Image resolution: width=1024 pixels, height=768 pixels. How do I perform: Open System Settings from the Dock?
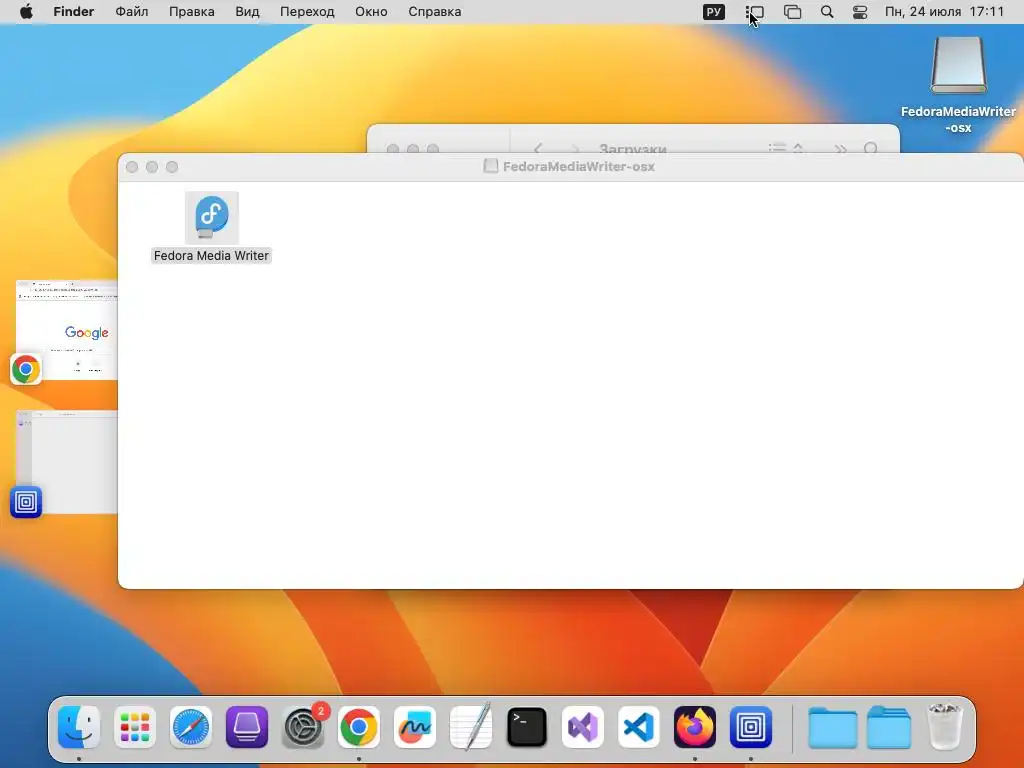pyautogui.click(x=303, y=727)
